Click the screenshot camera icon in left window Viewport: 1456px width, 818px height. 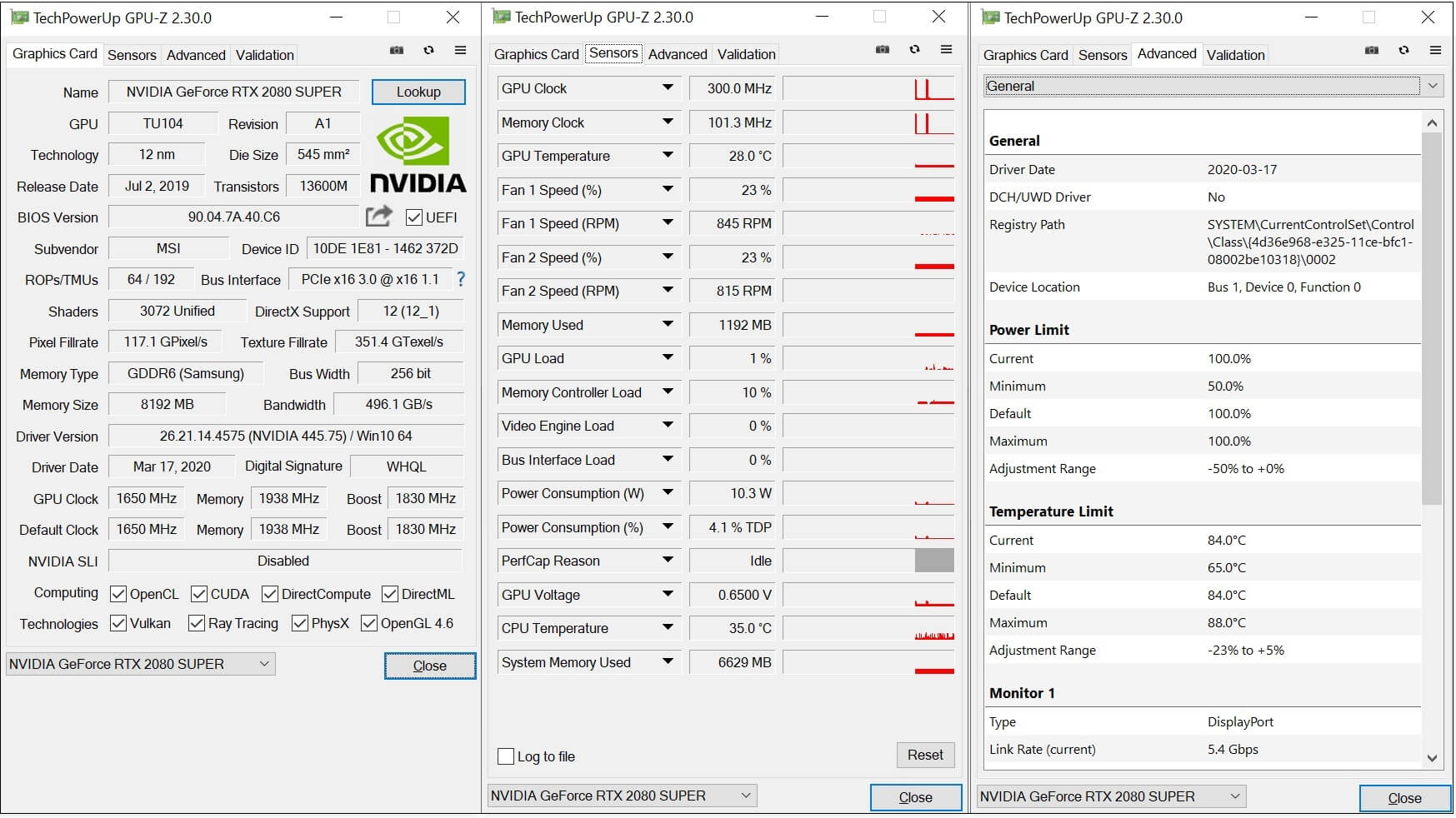(x=397, y=51)
